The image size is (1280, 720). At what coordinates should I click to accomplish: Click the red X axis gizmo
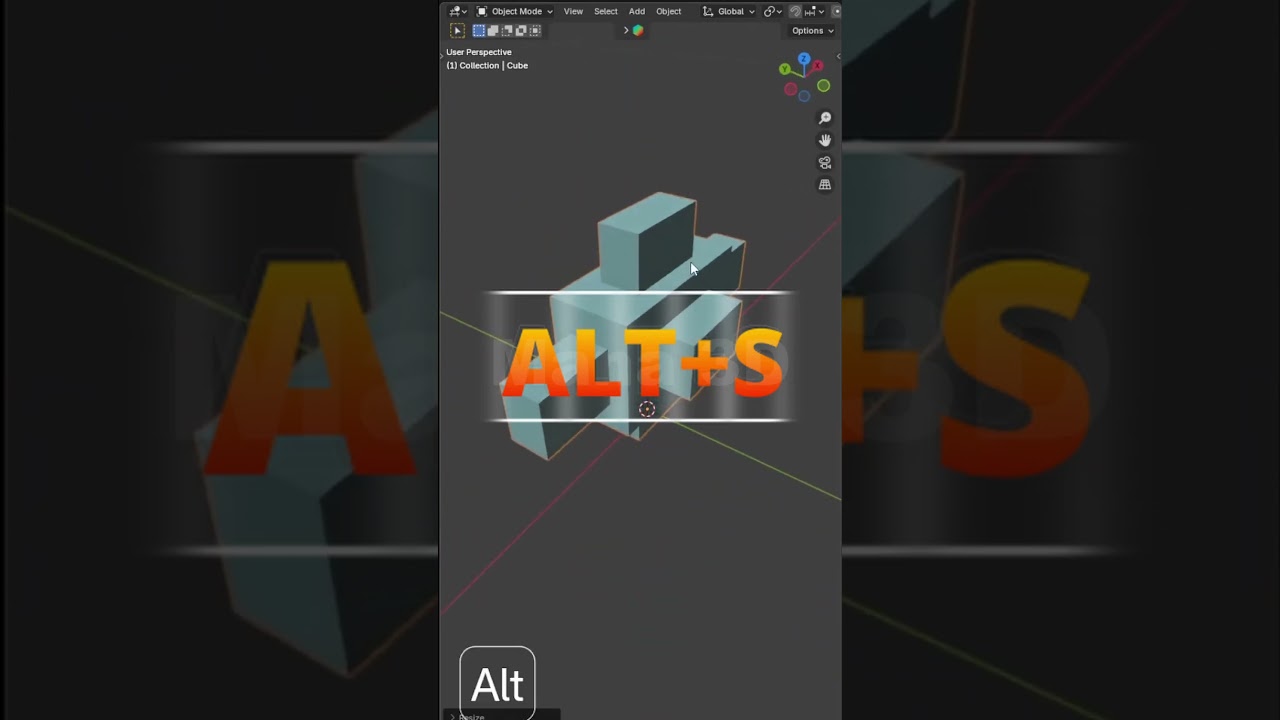[x=817, y=66]
